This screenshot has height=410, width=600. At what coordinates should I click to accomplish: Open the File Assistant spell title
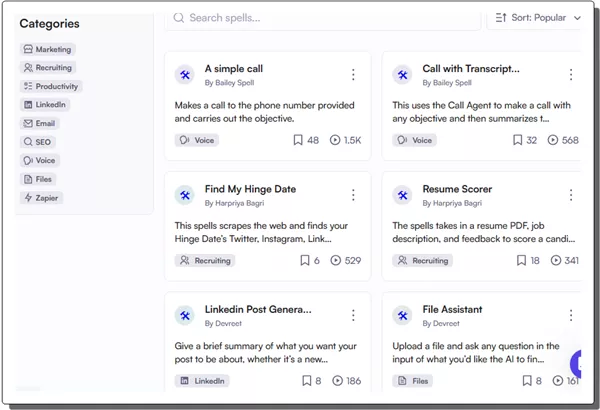(452, 309)
